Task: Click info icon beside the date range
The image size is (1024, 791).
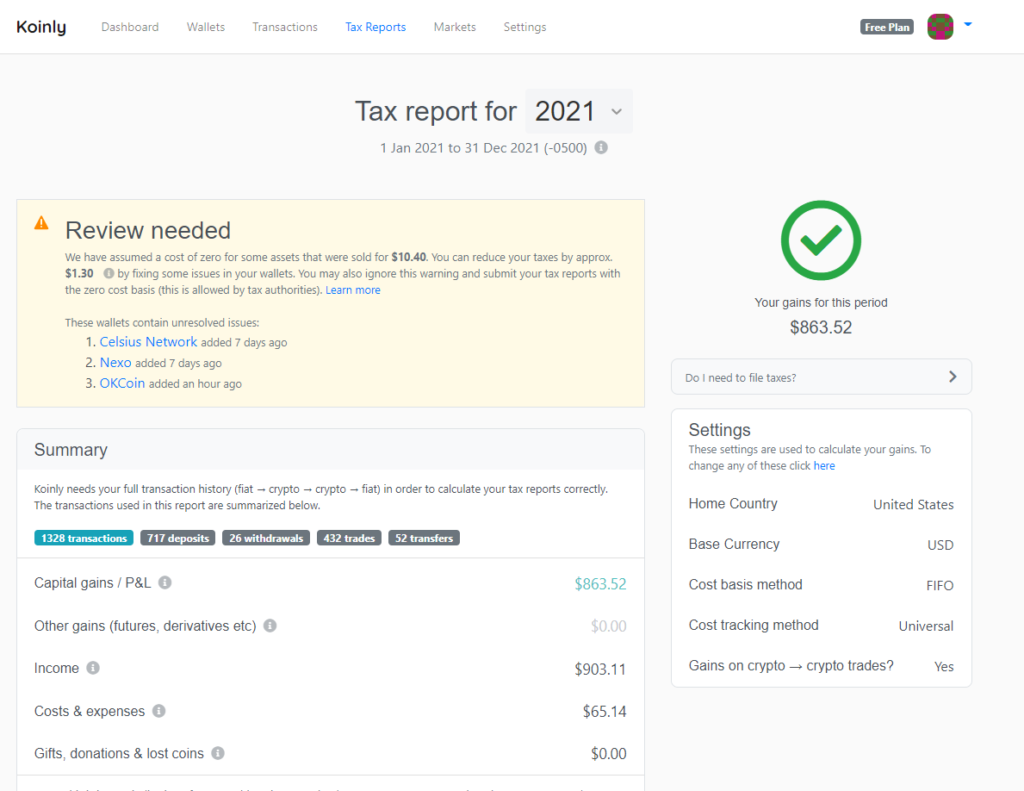Action: pyautogui.click(x=601, y=148)
